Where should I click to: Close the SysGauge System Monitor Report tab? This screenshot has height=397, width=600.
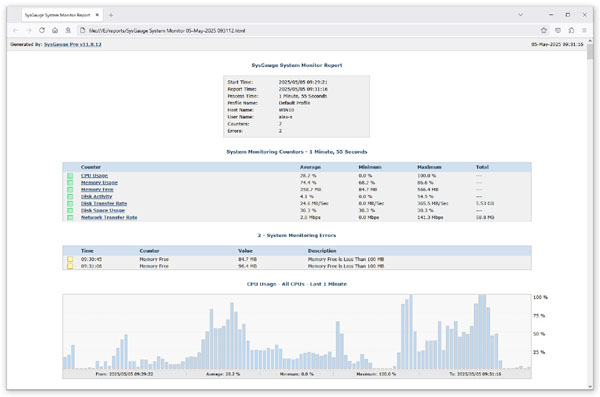click(x=97, y=15)
